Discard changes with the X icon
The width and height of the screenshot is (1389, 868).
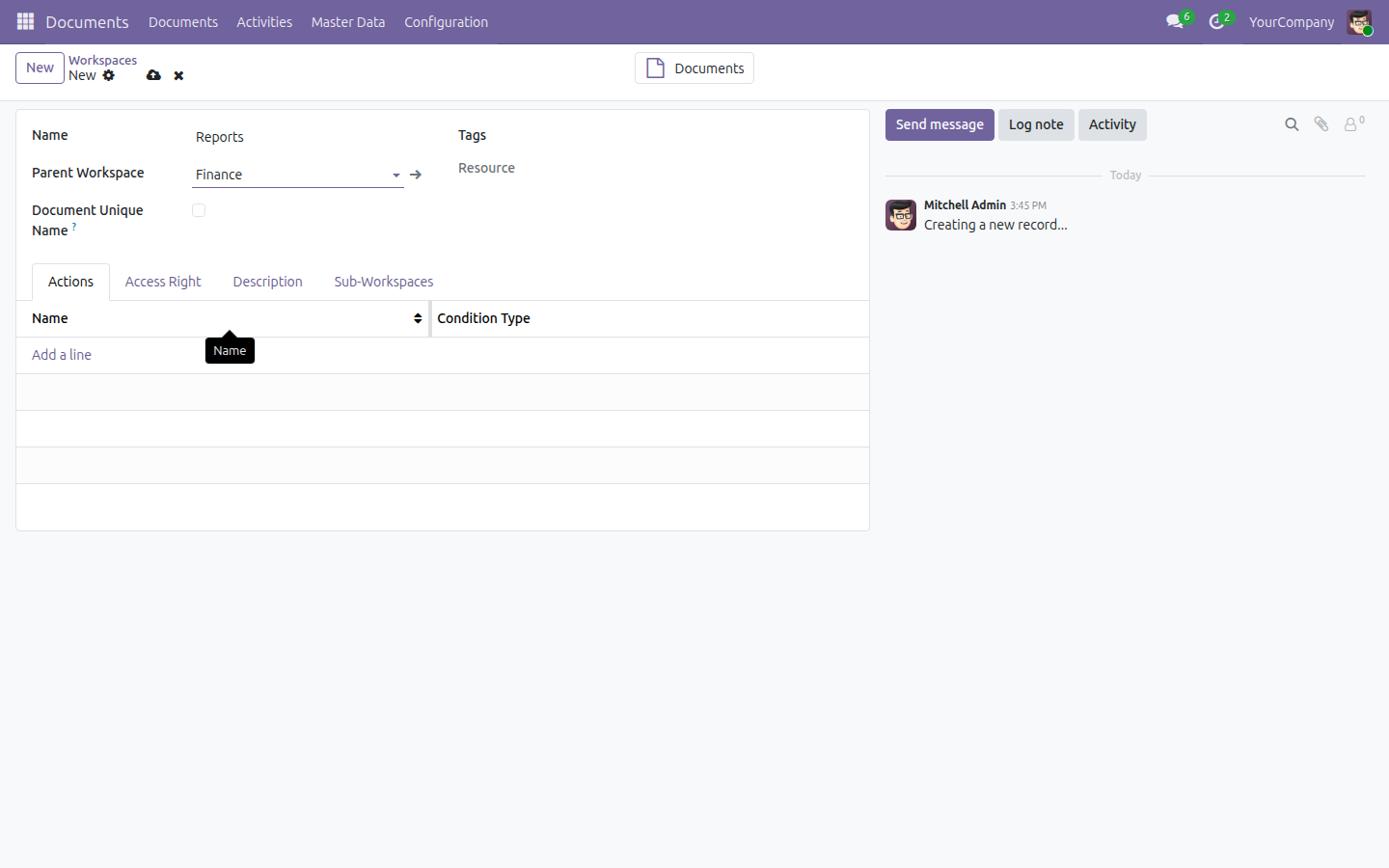pos(178,75)
